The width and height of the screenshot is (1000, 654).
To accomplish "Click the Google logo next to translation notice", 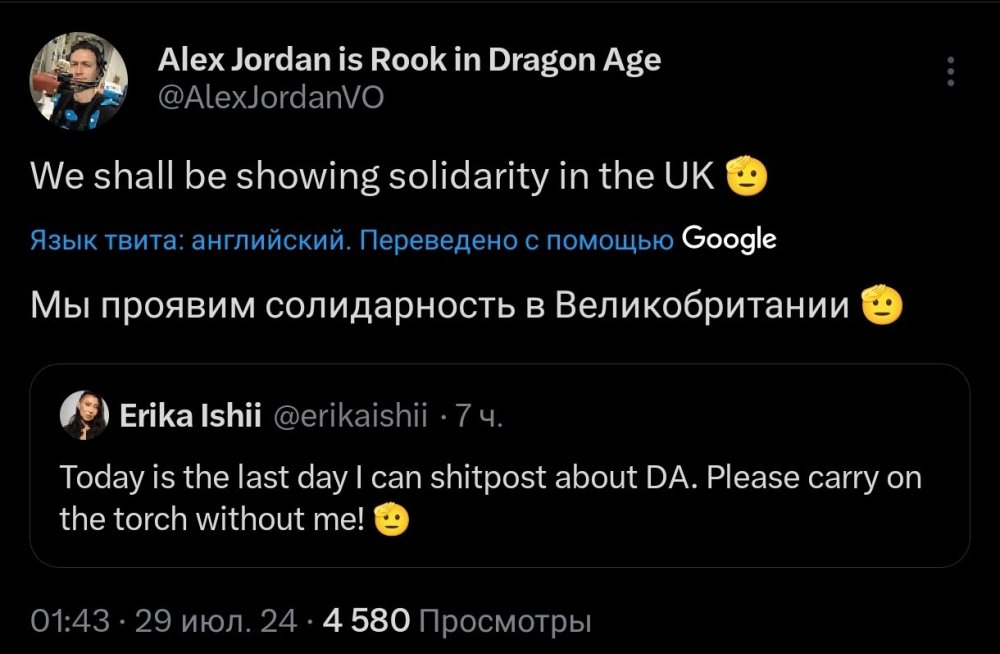I will pyautogui.click(x=730, y=238).
